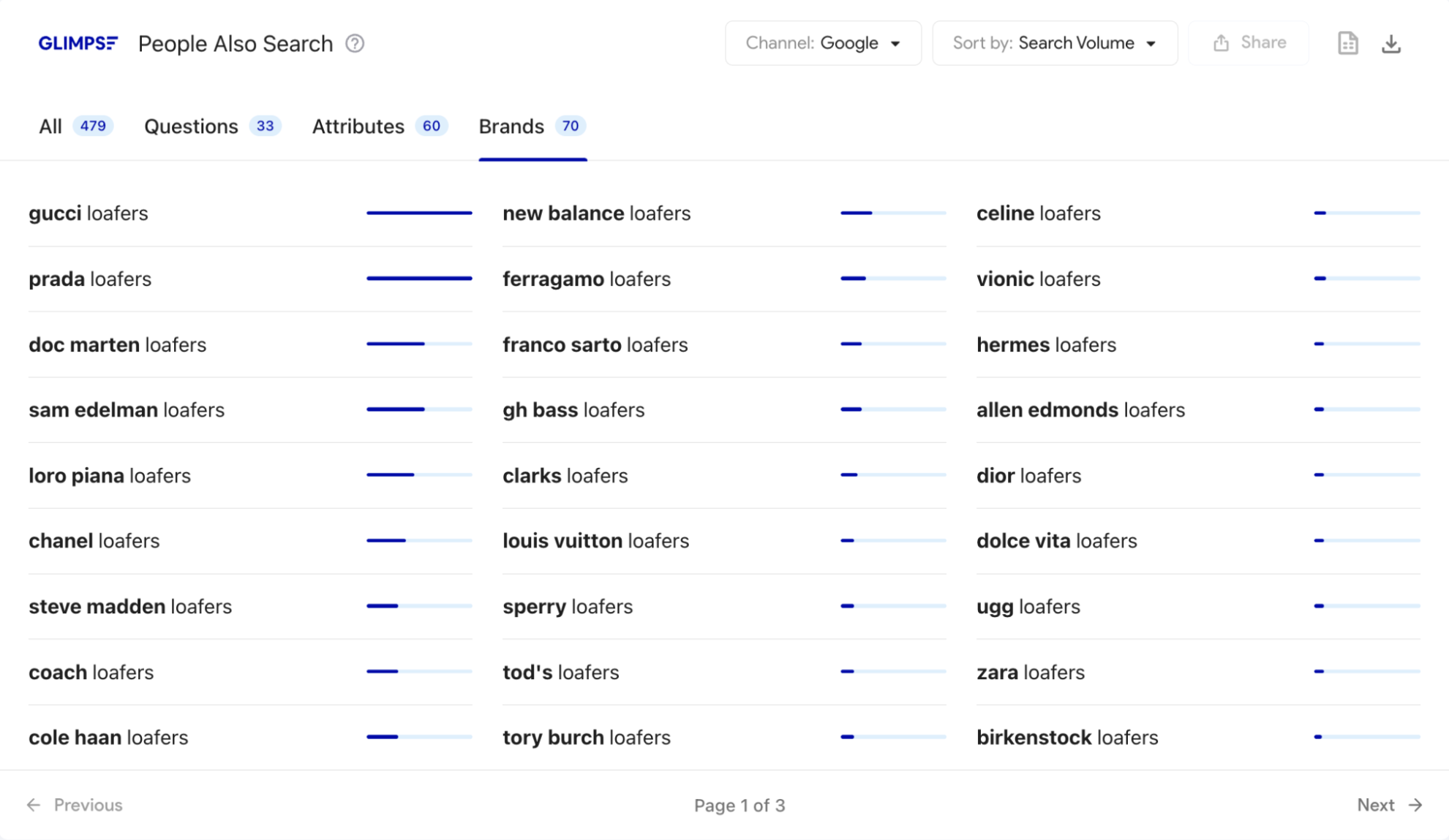This screenshot has height=840, width=1449.
Task: Switch to the Attributes tab
Action: click(380, 126)
